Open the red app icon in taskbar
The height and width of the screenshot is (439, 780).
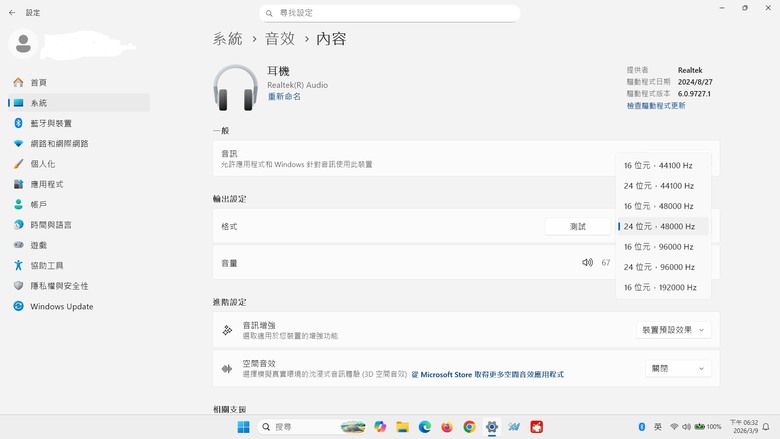pos(536,427)
